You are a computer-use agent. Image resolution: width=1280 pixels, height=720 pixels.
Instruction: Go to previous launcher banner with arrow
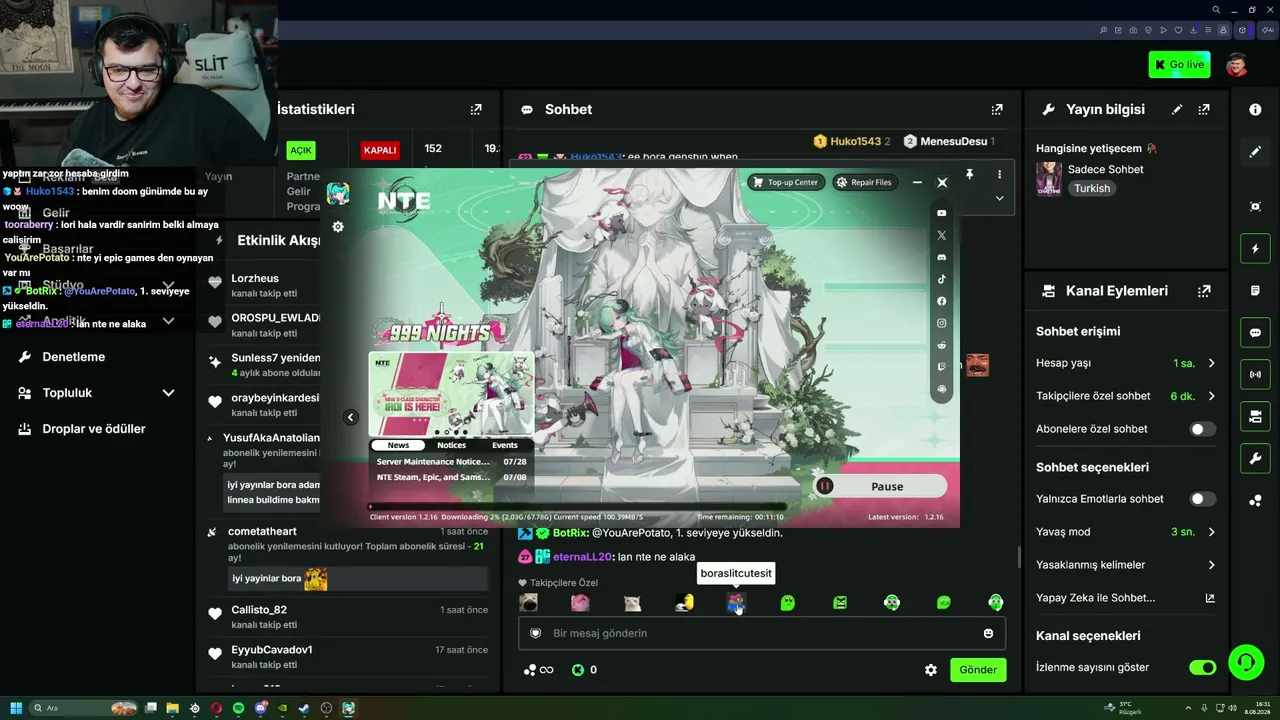pyautogui.click(x=351, y=417)
